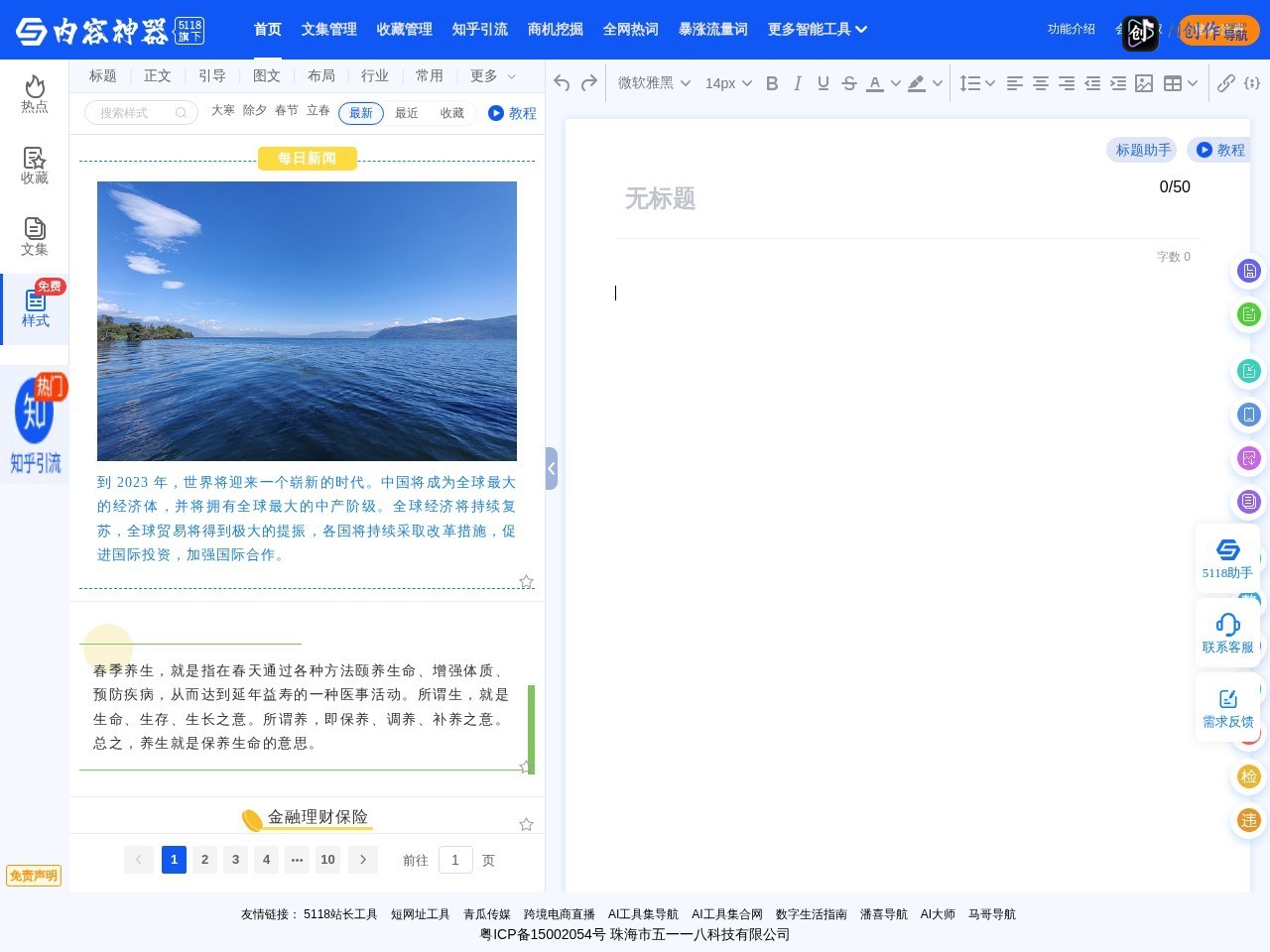Click the 知乎引流 sidebar promo
The height and width of the screenshot is (952, 1270).
[x=36, y=424]
